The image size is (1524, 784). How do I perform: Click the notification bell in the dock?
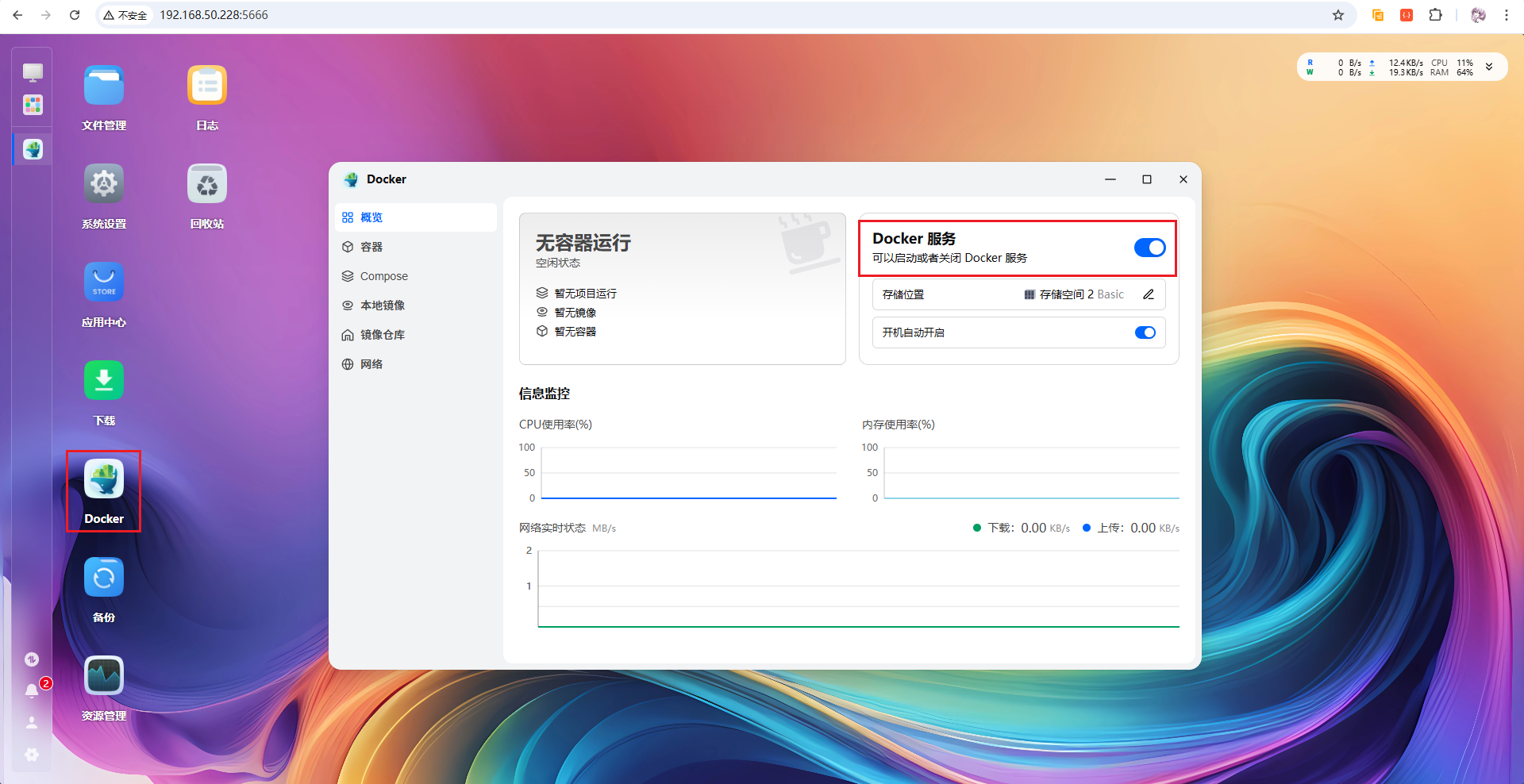click(32, 690)
